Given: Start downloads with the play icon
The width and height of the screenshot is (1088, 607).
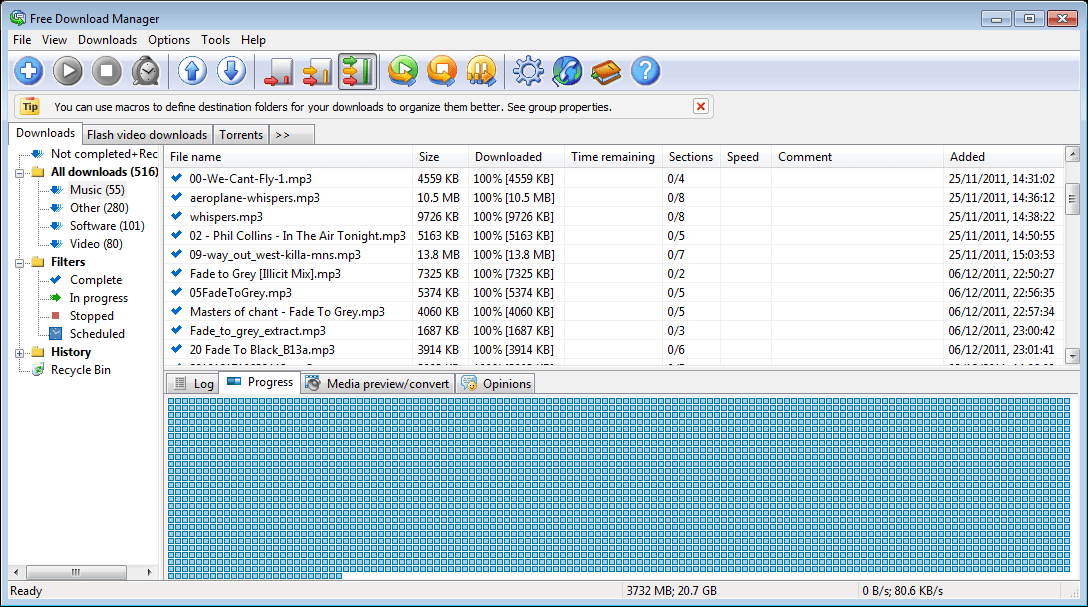Looking at the screenshot, I should (x=67, y=70).
